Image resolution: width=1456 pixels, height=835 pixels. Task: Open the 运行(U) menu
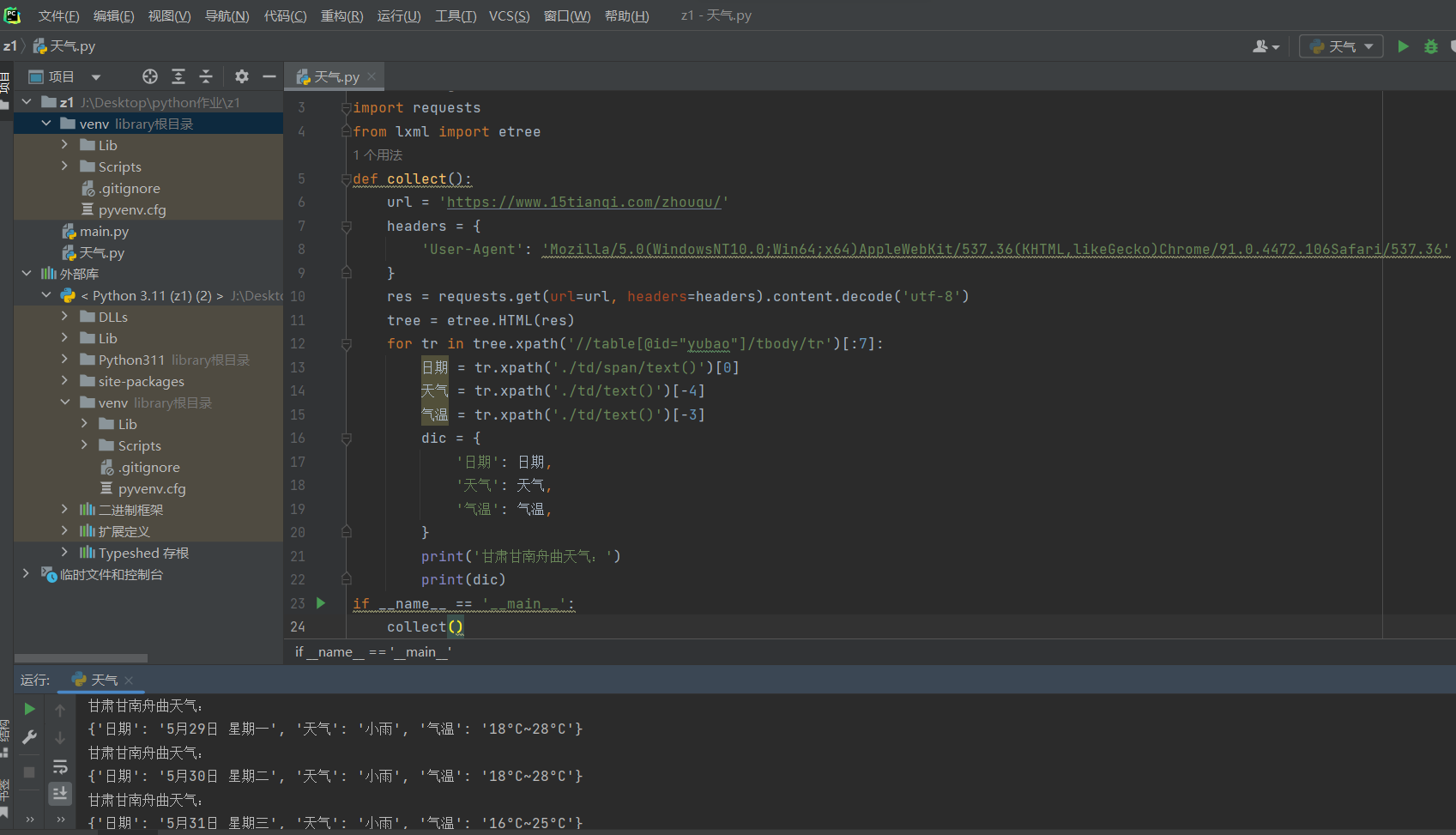(399, 16)
